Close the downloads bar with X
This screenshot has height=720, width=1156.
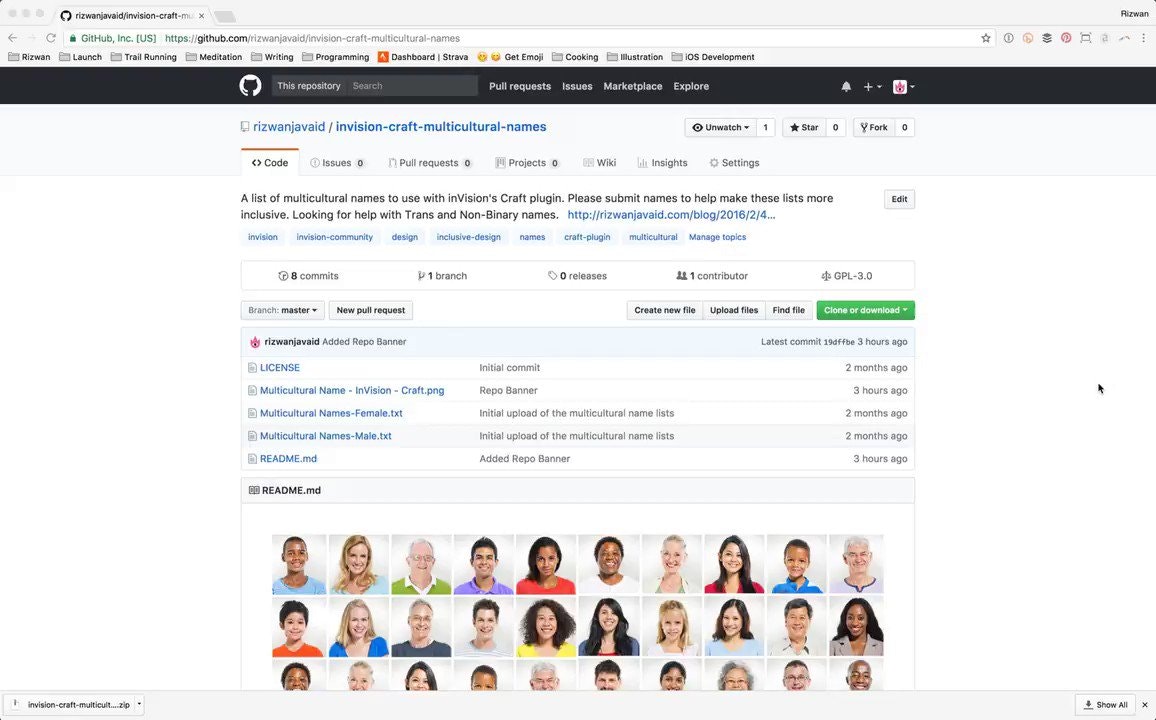pos(1144,705)
